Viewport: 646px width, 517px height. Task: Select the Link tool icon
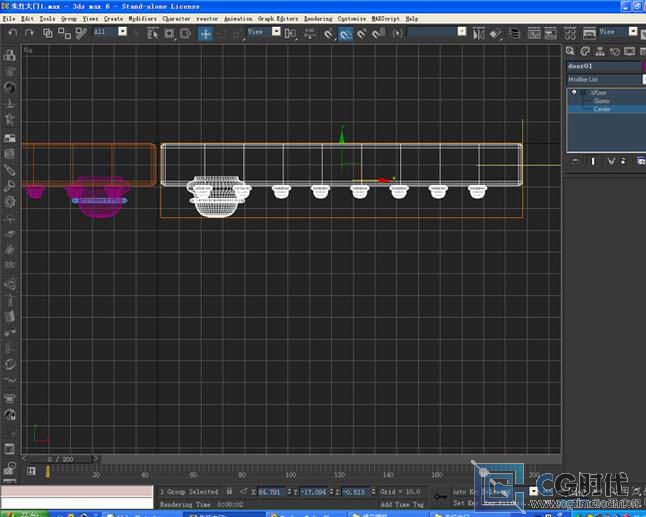click(x=48, y=33)
